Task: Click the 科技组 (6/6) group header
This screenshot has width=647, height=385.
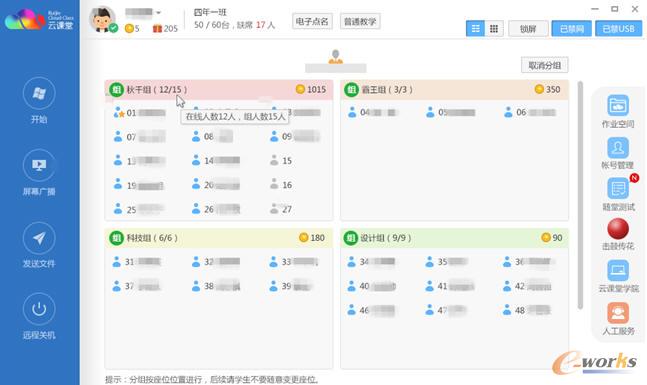Action: point(219,238)
